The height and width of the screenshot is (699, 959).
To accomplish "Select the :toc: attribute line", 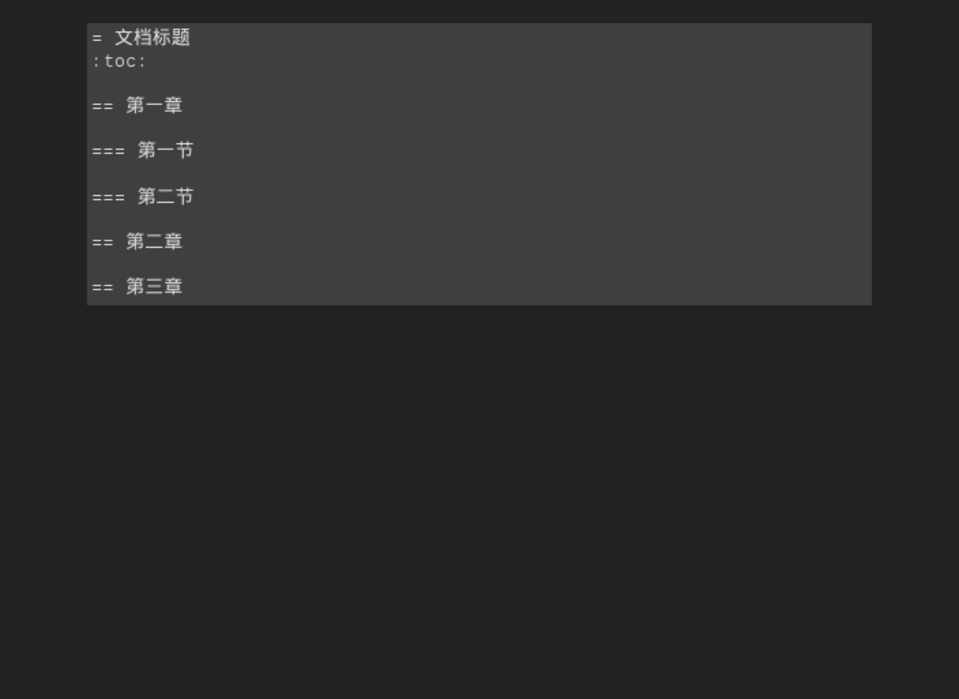I will point(119,62).
